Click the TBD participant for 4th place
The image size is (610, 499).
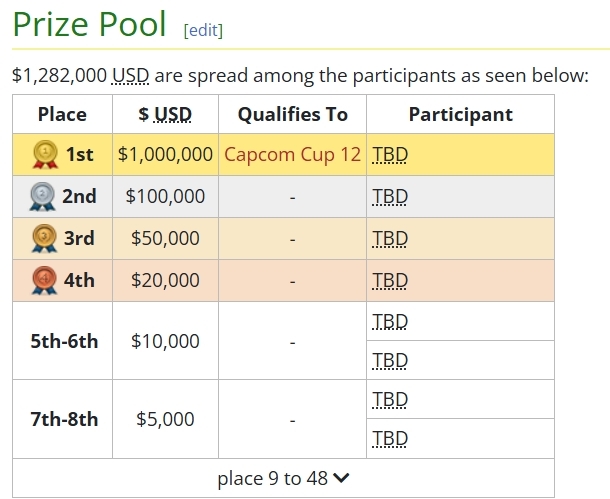coord(390,280)
